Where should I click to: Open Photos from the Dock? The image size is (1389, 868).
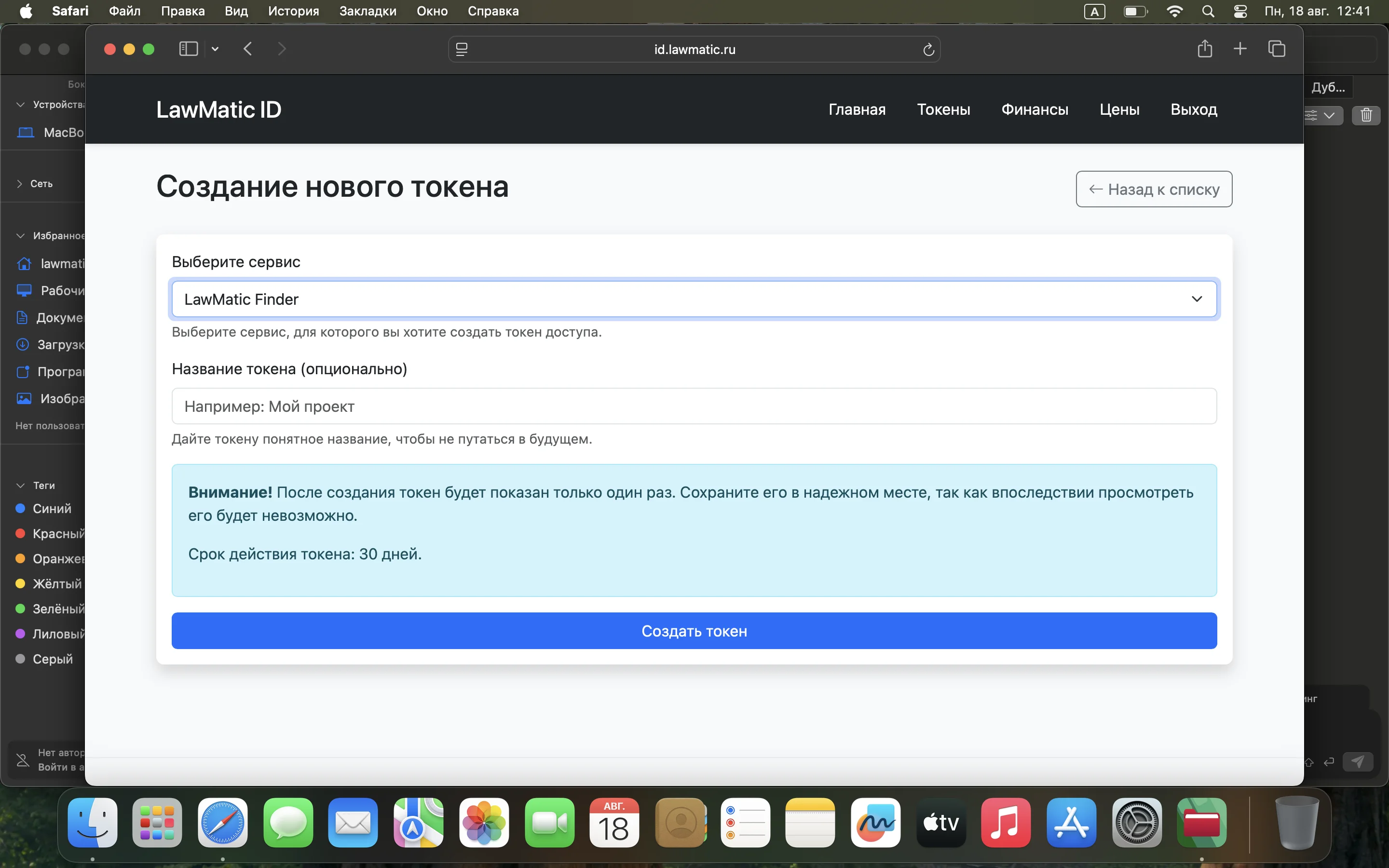(484, 822)
